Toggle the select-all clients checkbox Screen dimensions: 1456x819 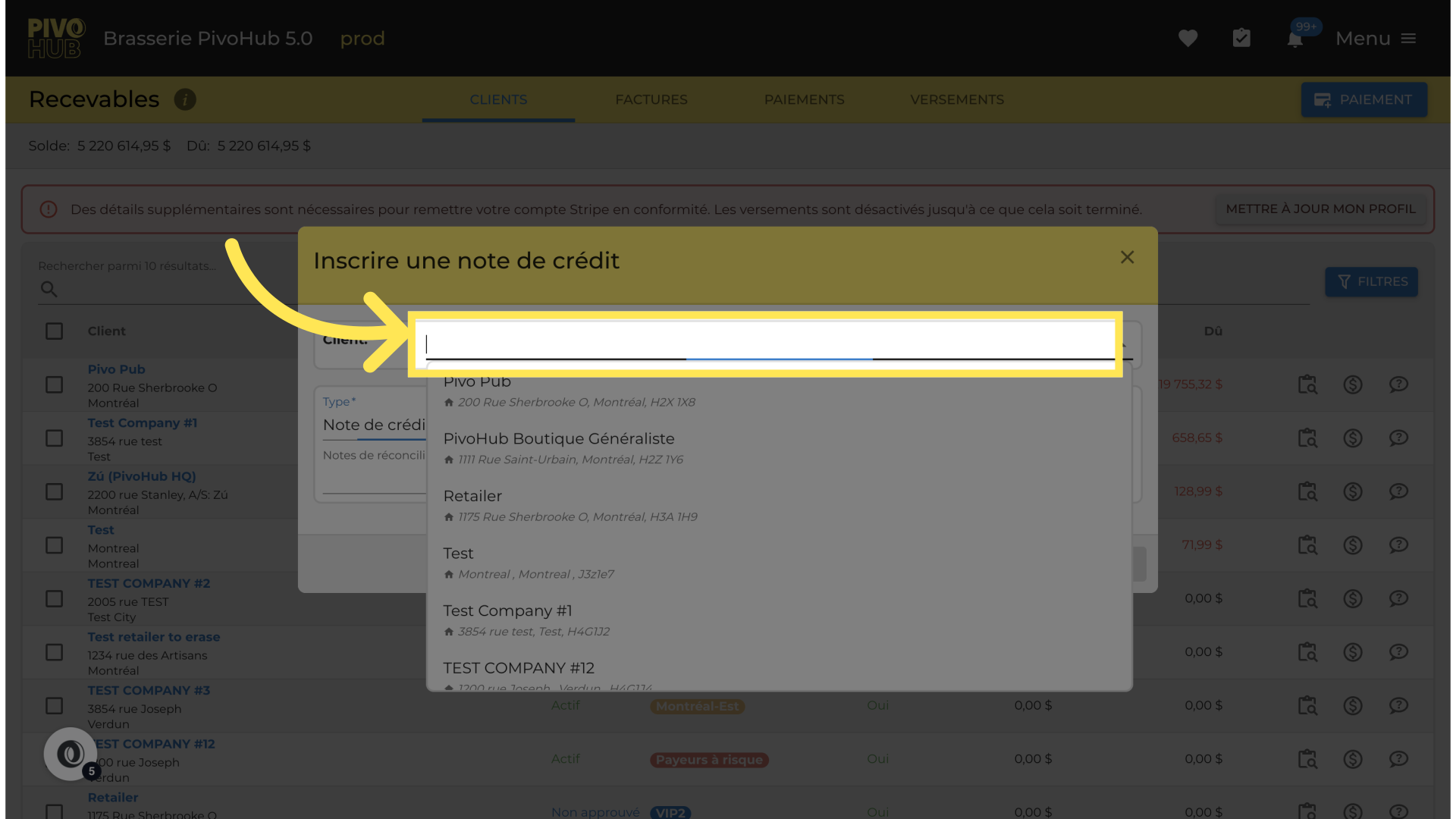54,331
